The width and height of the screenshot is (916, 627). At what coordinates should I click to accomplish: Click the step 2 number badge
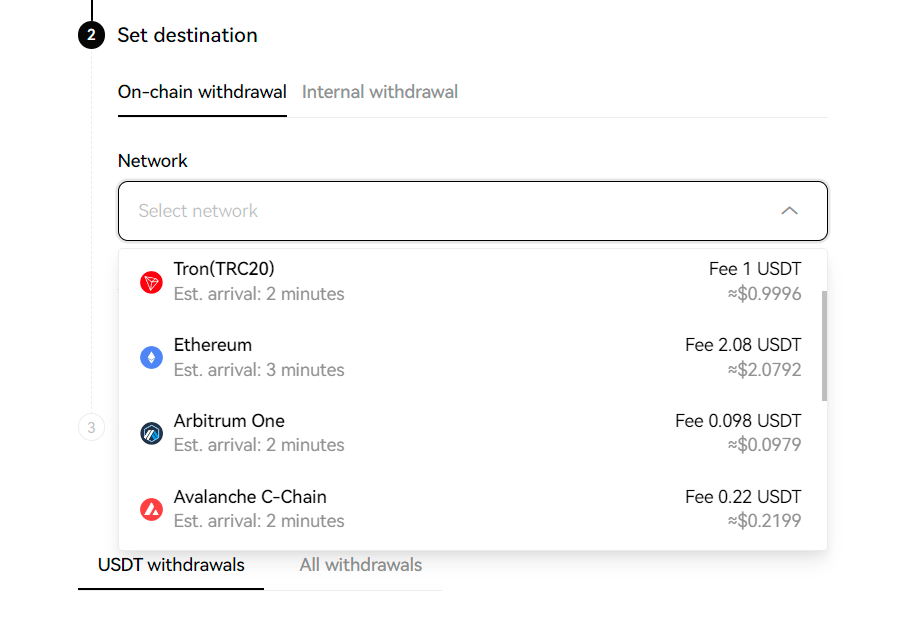(x=91, y=36)
